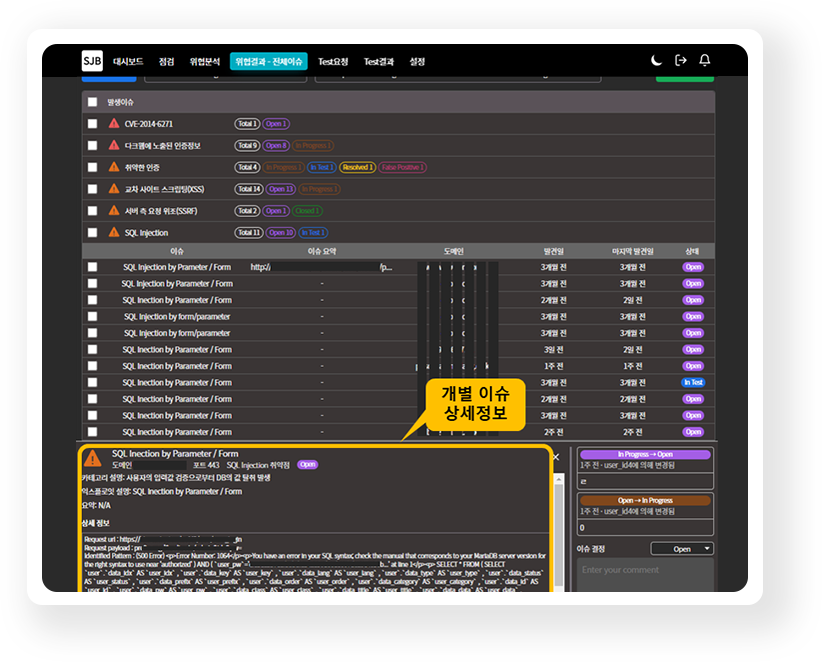Screen dimensions: 822x662
Task: Click the 'Enter your comment' text field
Action: coord(645,571)
